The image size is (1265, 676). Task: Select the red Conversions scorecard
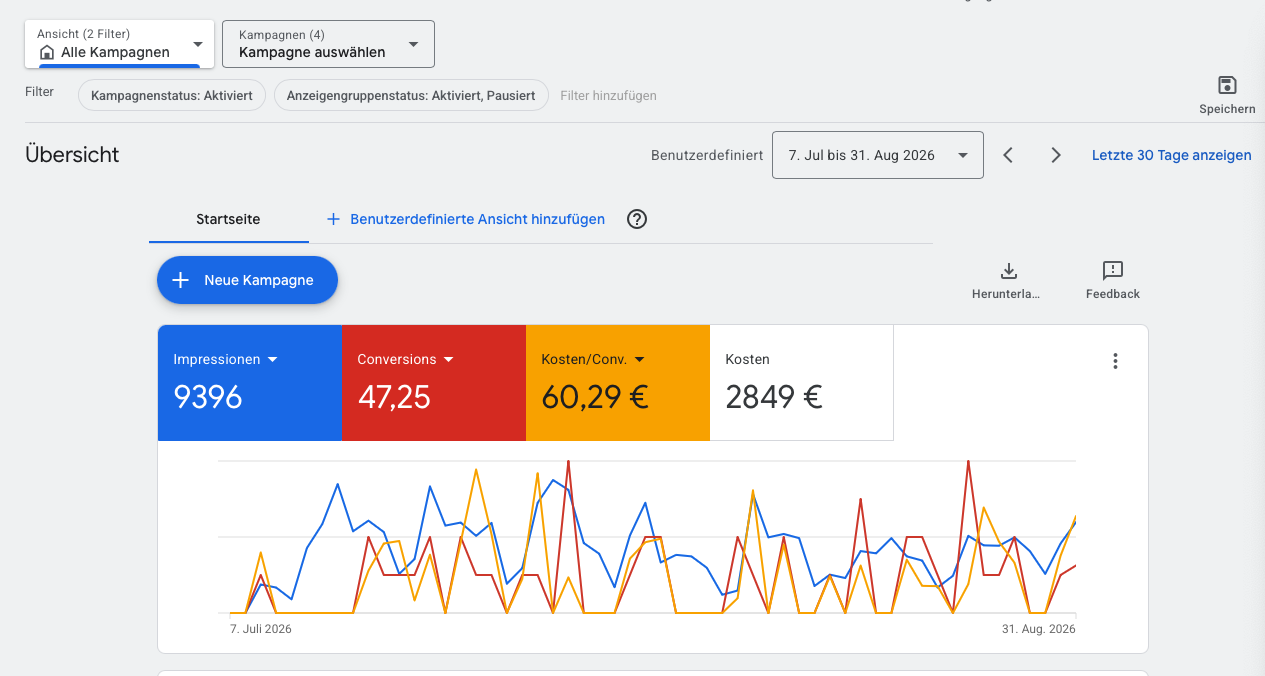[433, 383]
